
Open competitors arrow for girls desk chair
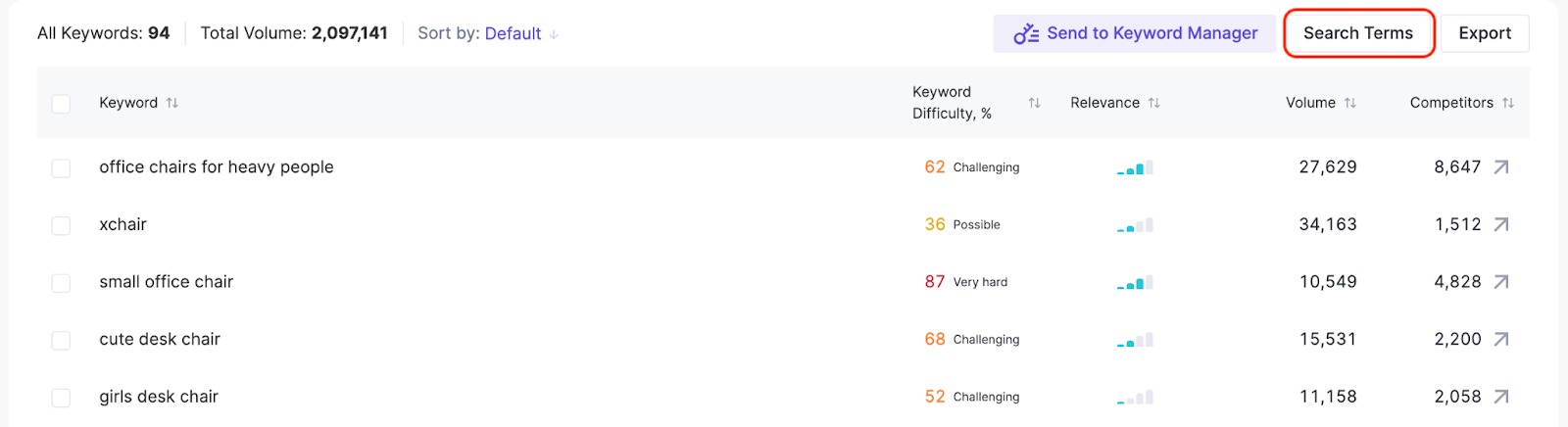(1500, 397)
